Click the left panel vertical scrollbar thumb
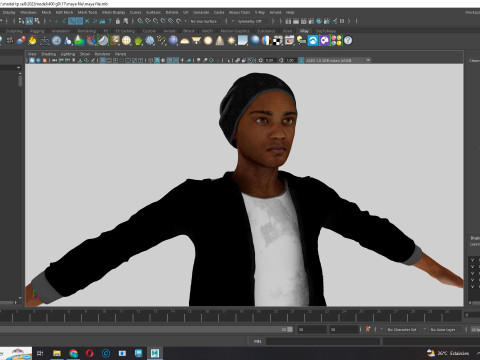 20,80
